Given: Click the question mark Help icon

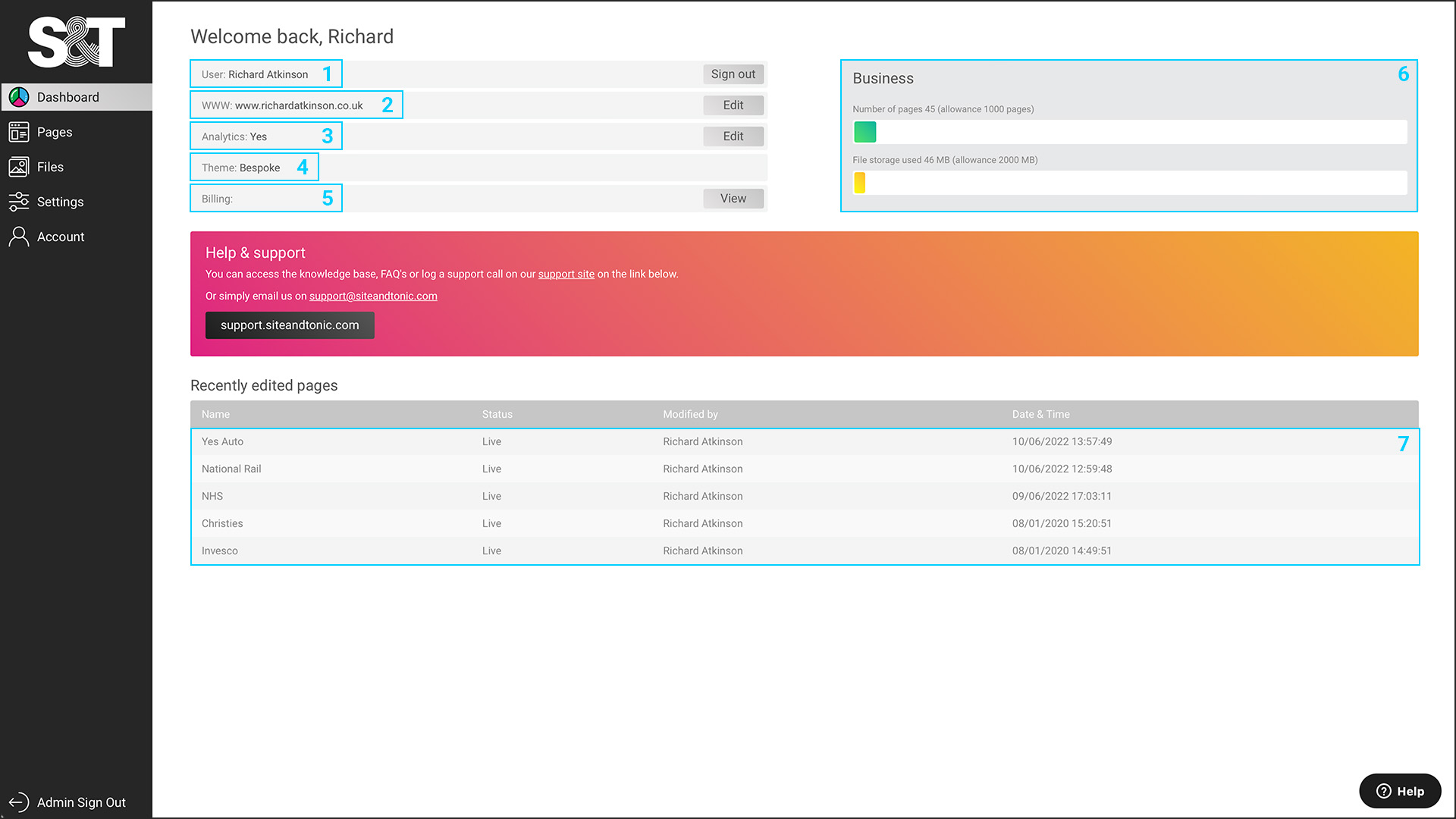Looking at the screenshot, I should coord(1384,791).
